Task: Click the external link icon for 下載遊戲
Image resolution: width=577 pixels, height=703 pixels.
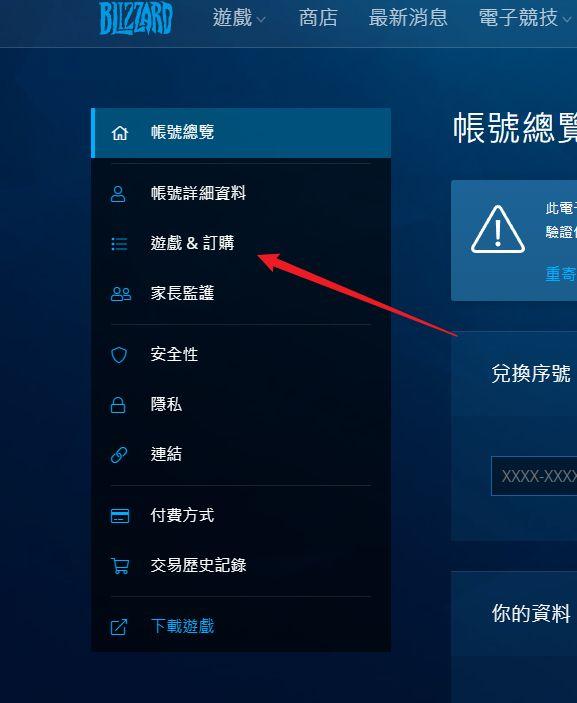Action: coord(119,627)
